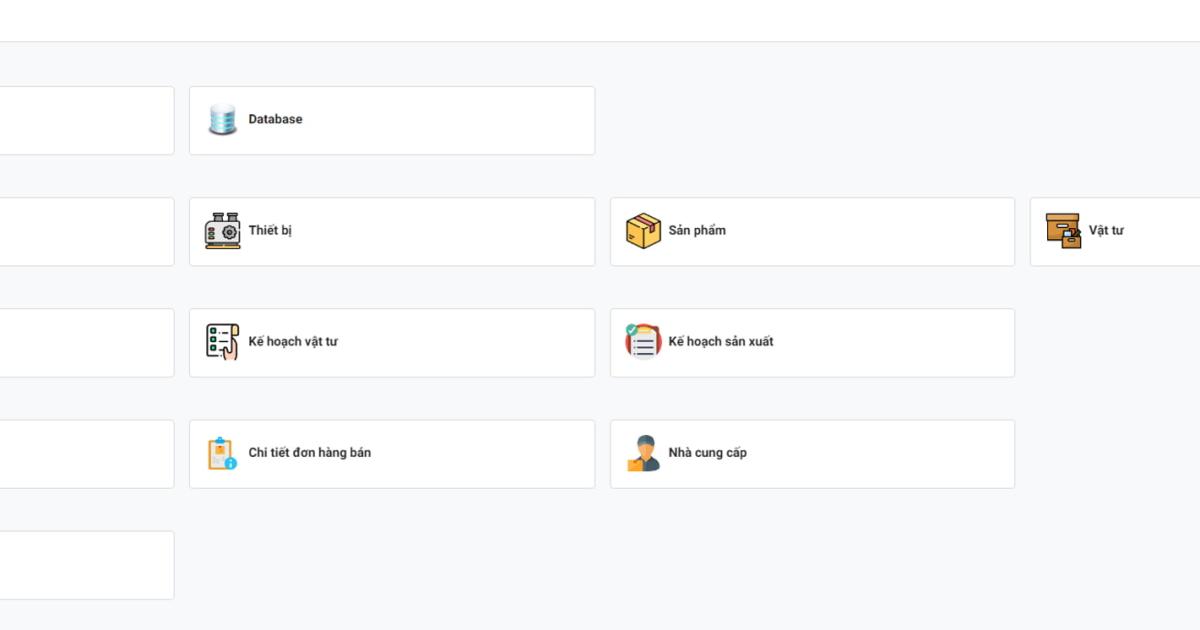Open the Vật tư section
The height and width of the screenshot is (630, 1200).
click(1110, 231)
